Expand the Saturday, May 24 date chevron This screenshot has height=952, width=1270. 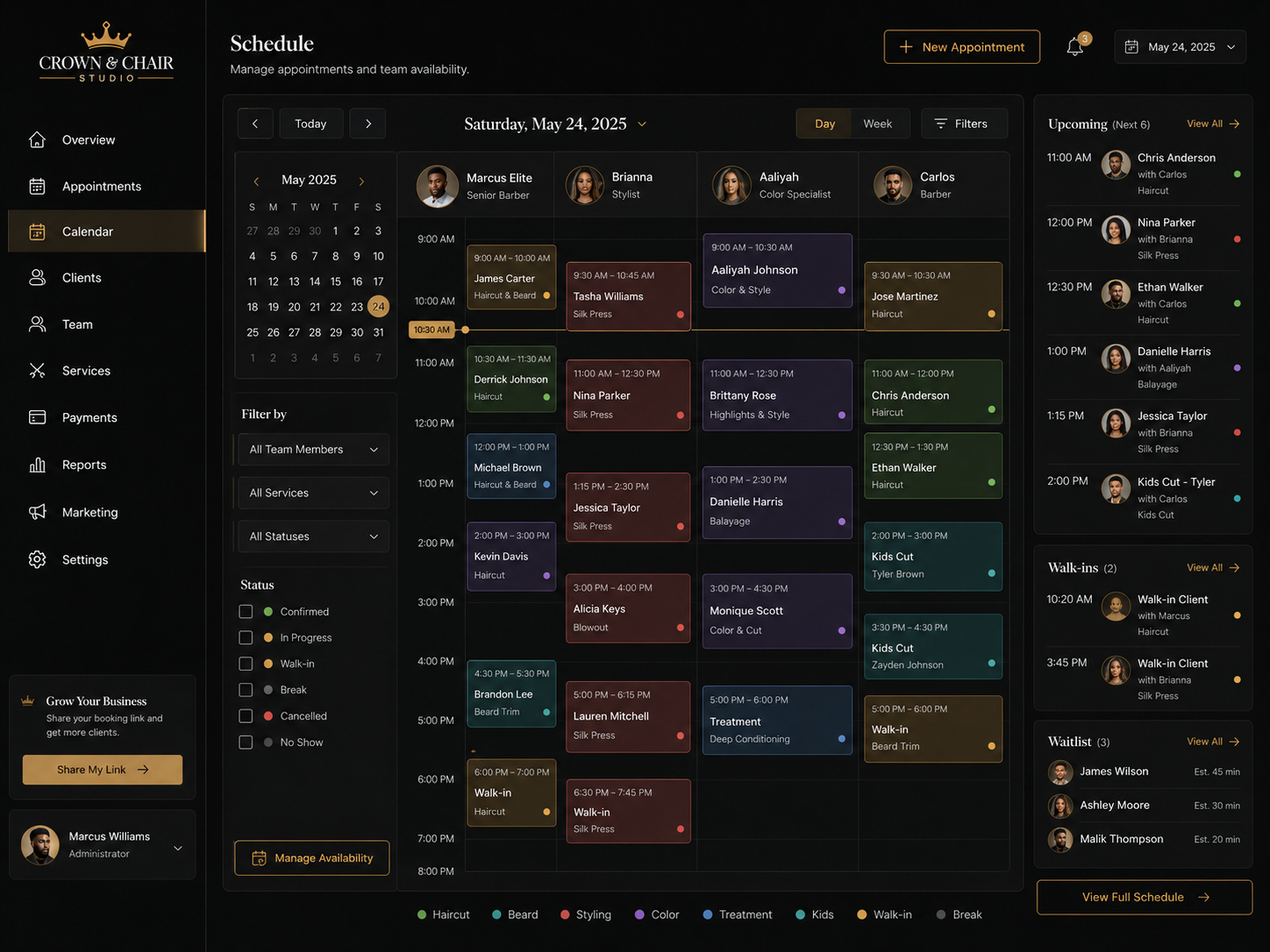642,124
